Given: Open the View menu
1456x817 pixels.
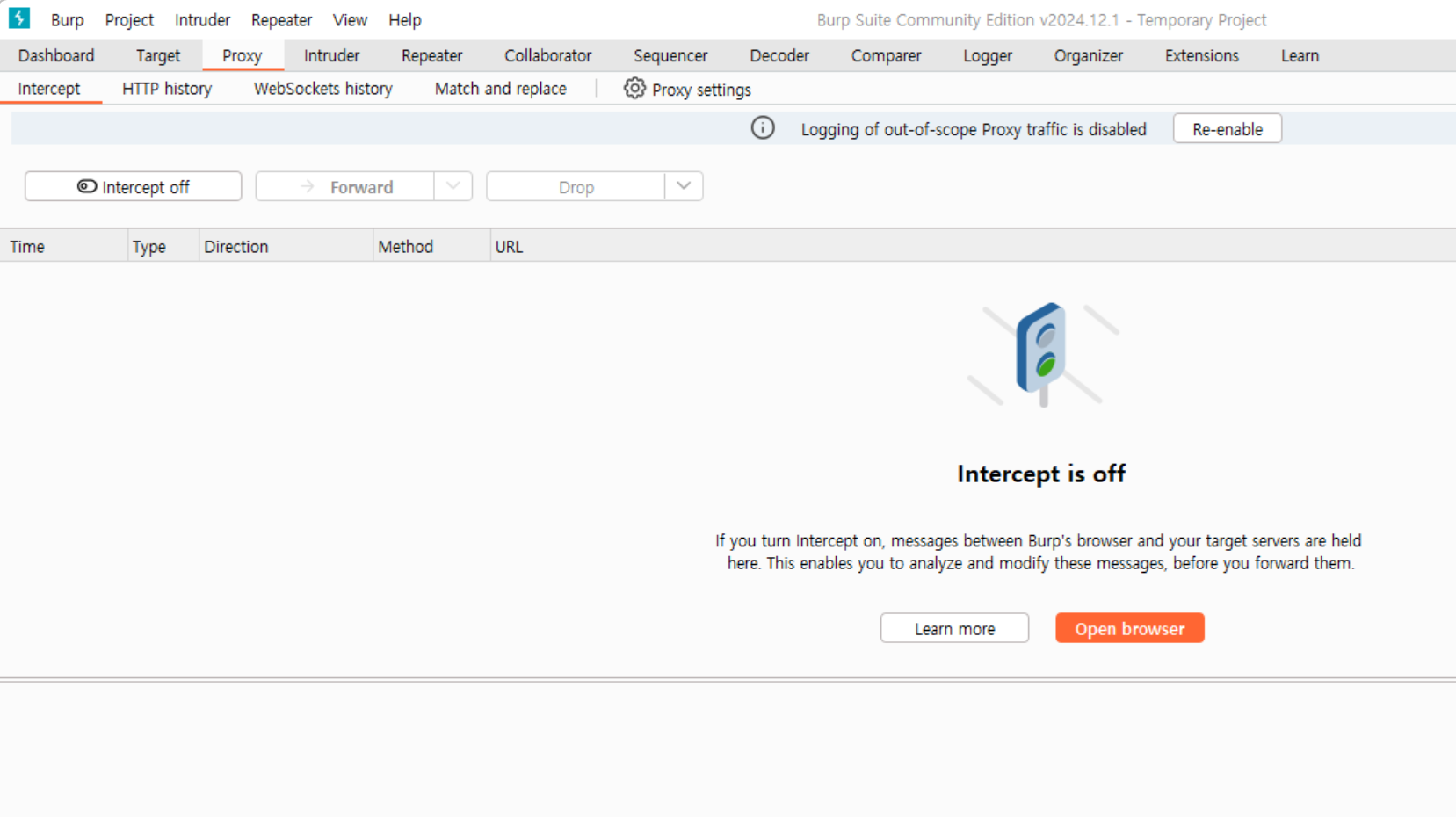Looking at the screenshot, I should pos(350,19).
